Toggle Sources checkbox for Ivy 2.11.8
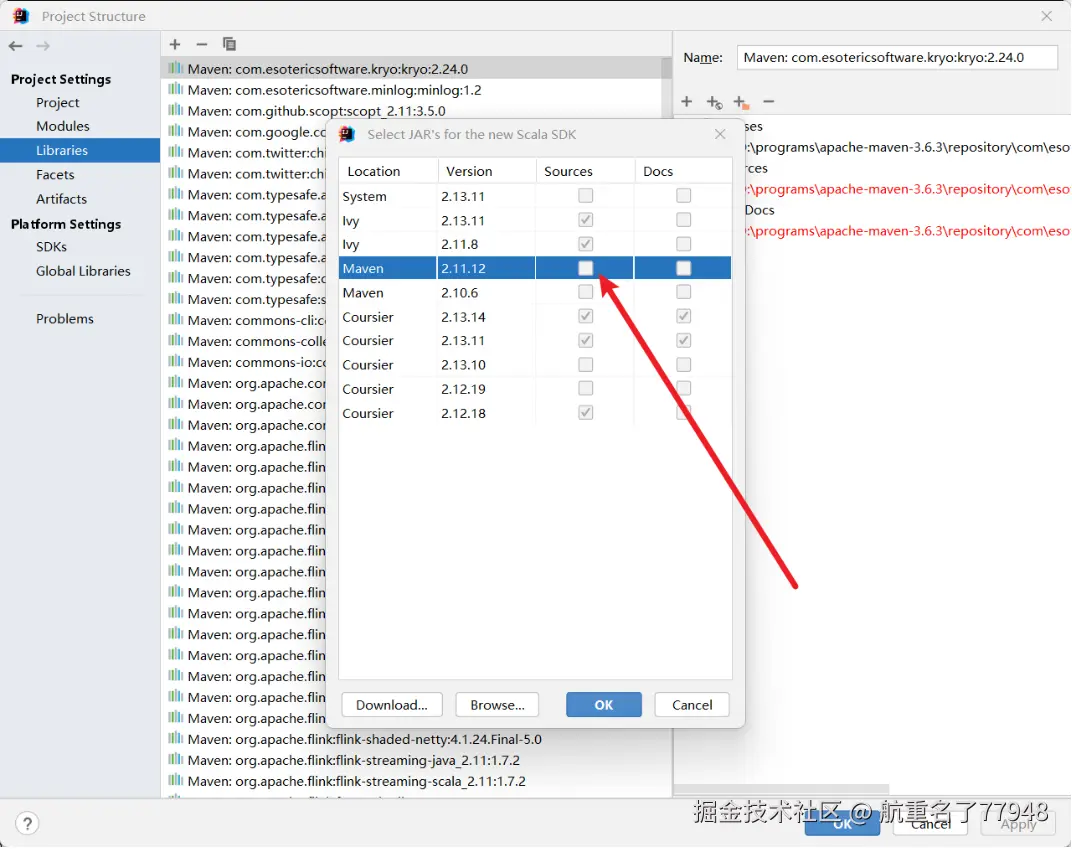1072x849 pixels. click(x=585, y=244)
